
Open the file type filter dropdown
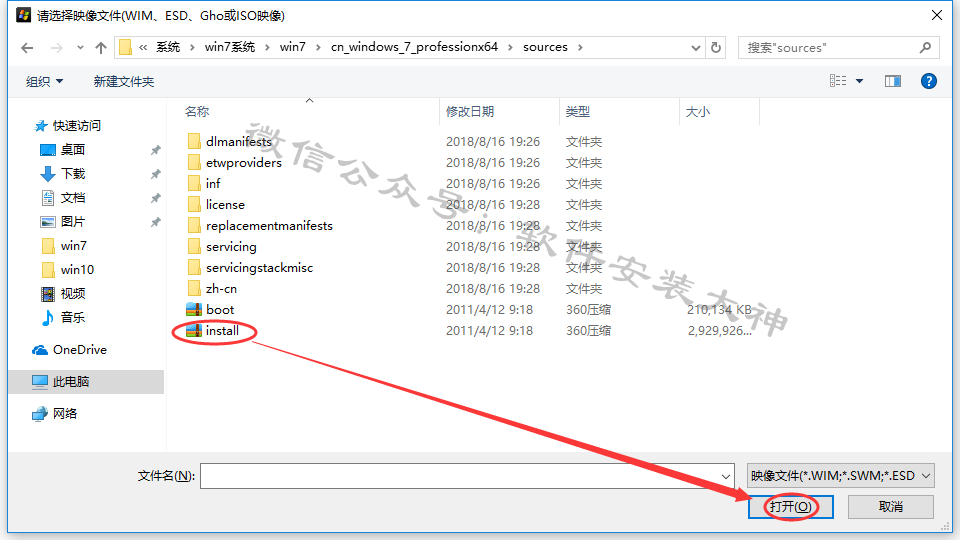point(841,476)
